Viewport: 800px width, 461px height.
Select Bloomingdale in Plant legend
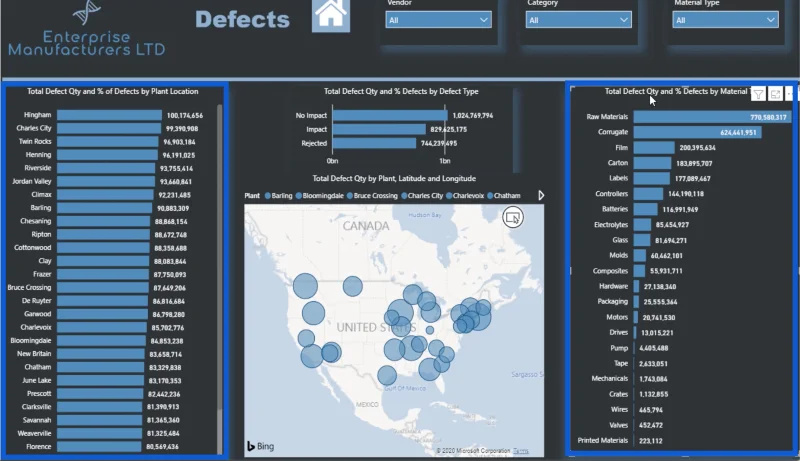[x=320, y=196]
